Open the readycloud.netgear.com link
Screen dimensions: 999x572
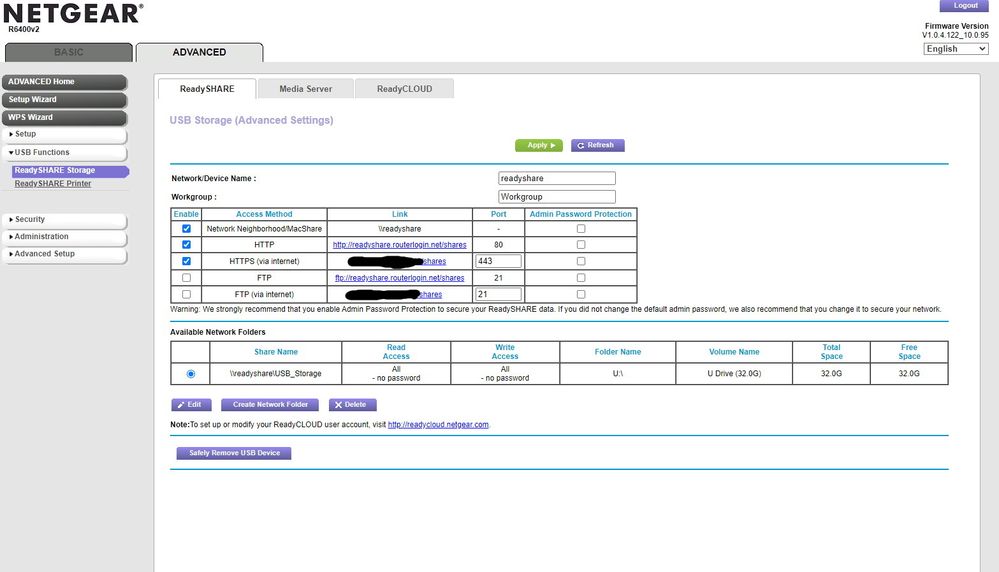pos(438,425)
